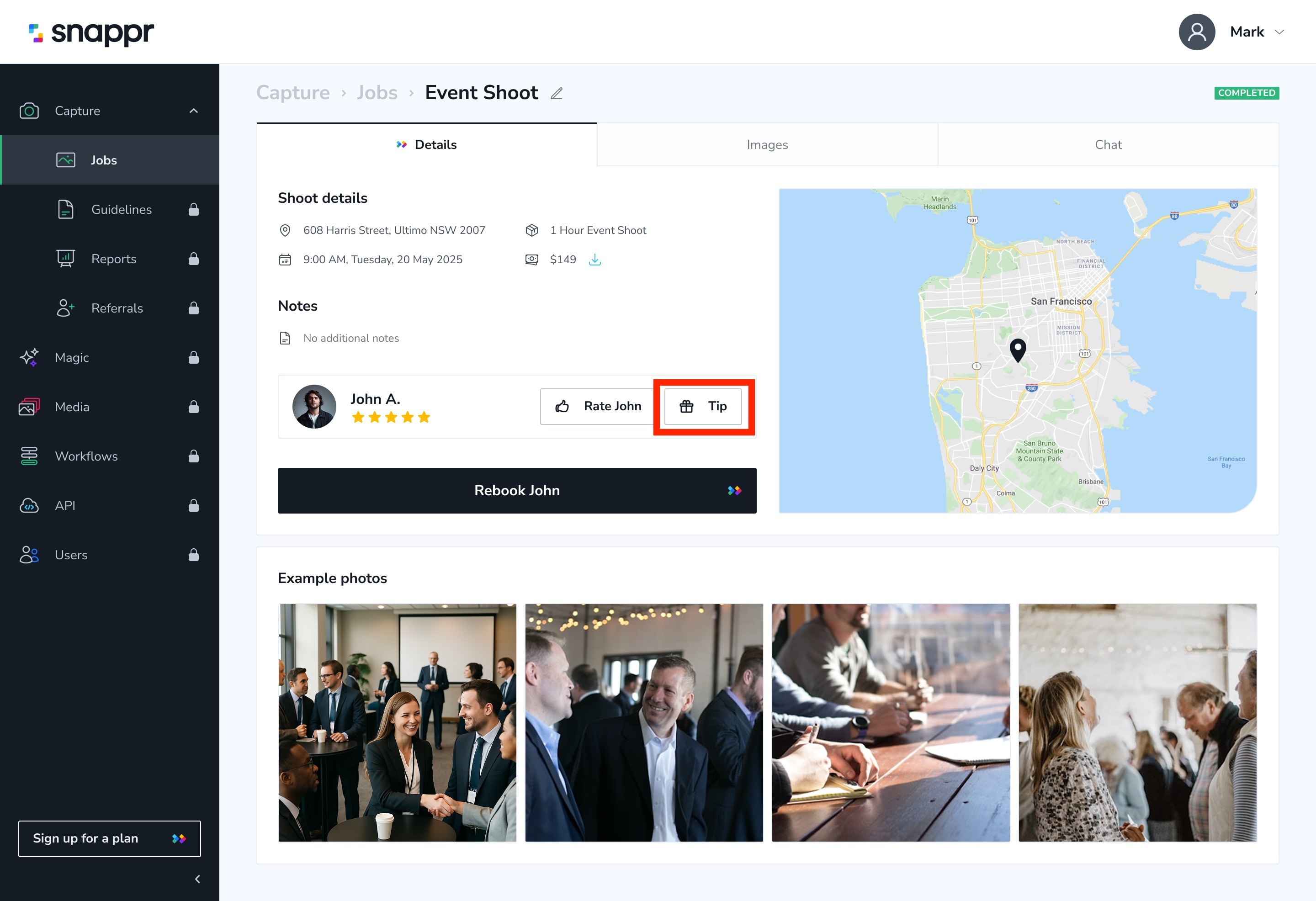Open the handshake example photo thumbnail

[397, 722]
